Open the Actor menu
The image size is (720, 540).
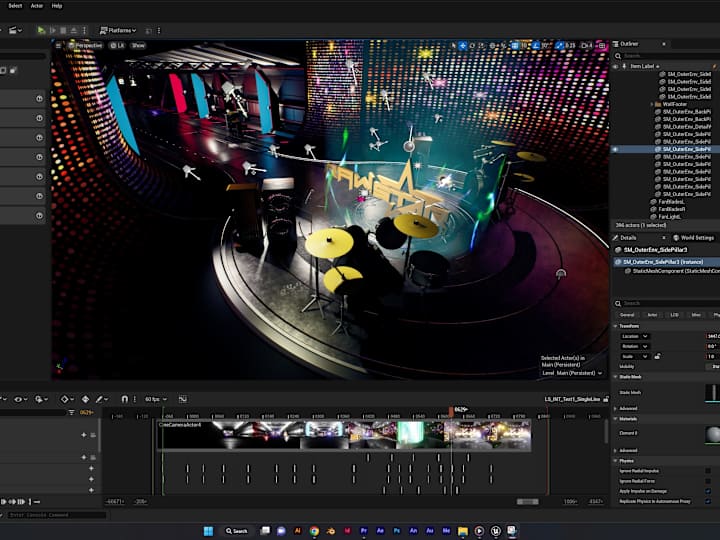click(37, 6)
